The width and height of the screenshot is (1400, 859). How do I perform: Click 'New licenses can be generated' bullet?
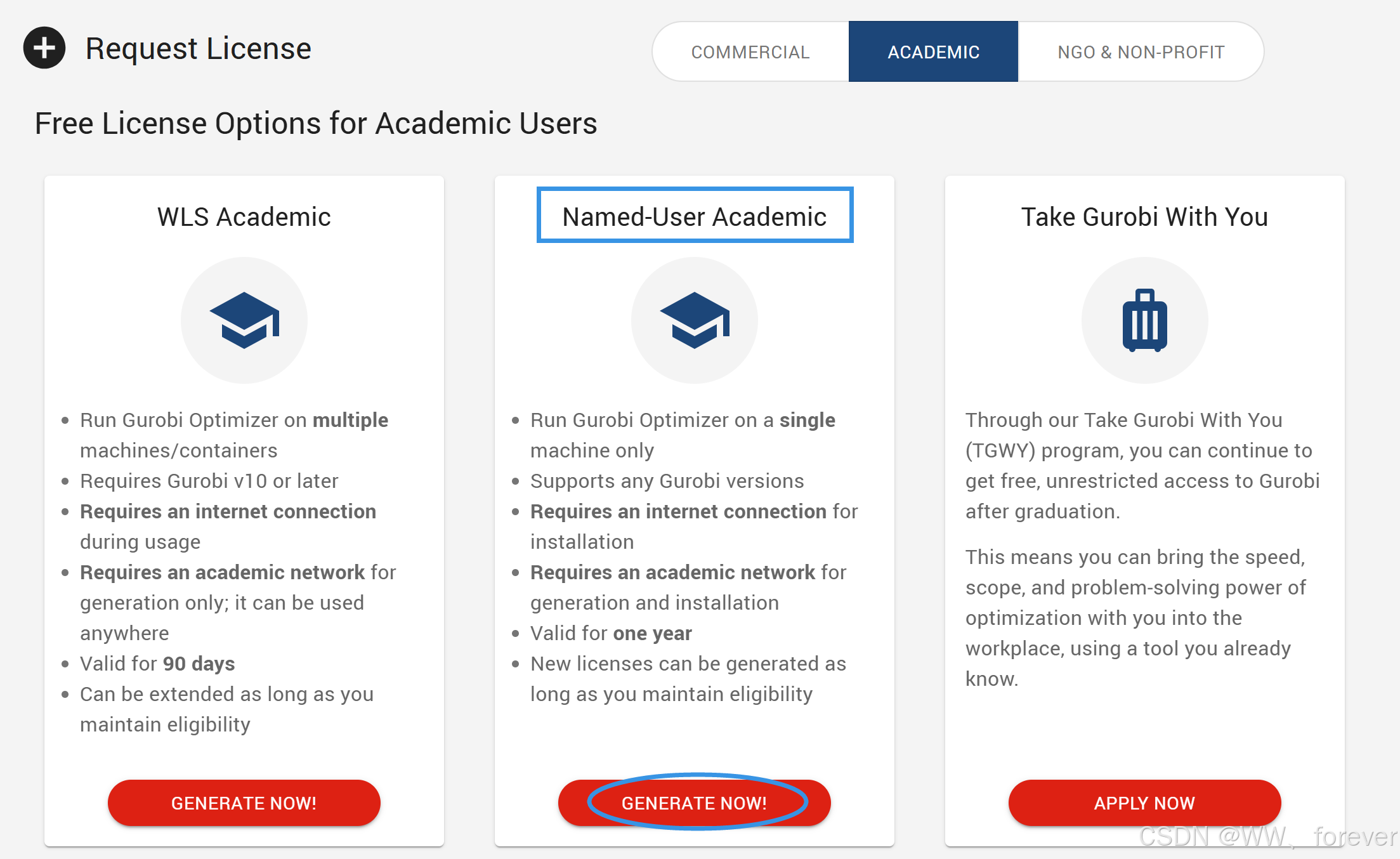tap(688, 679)
